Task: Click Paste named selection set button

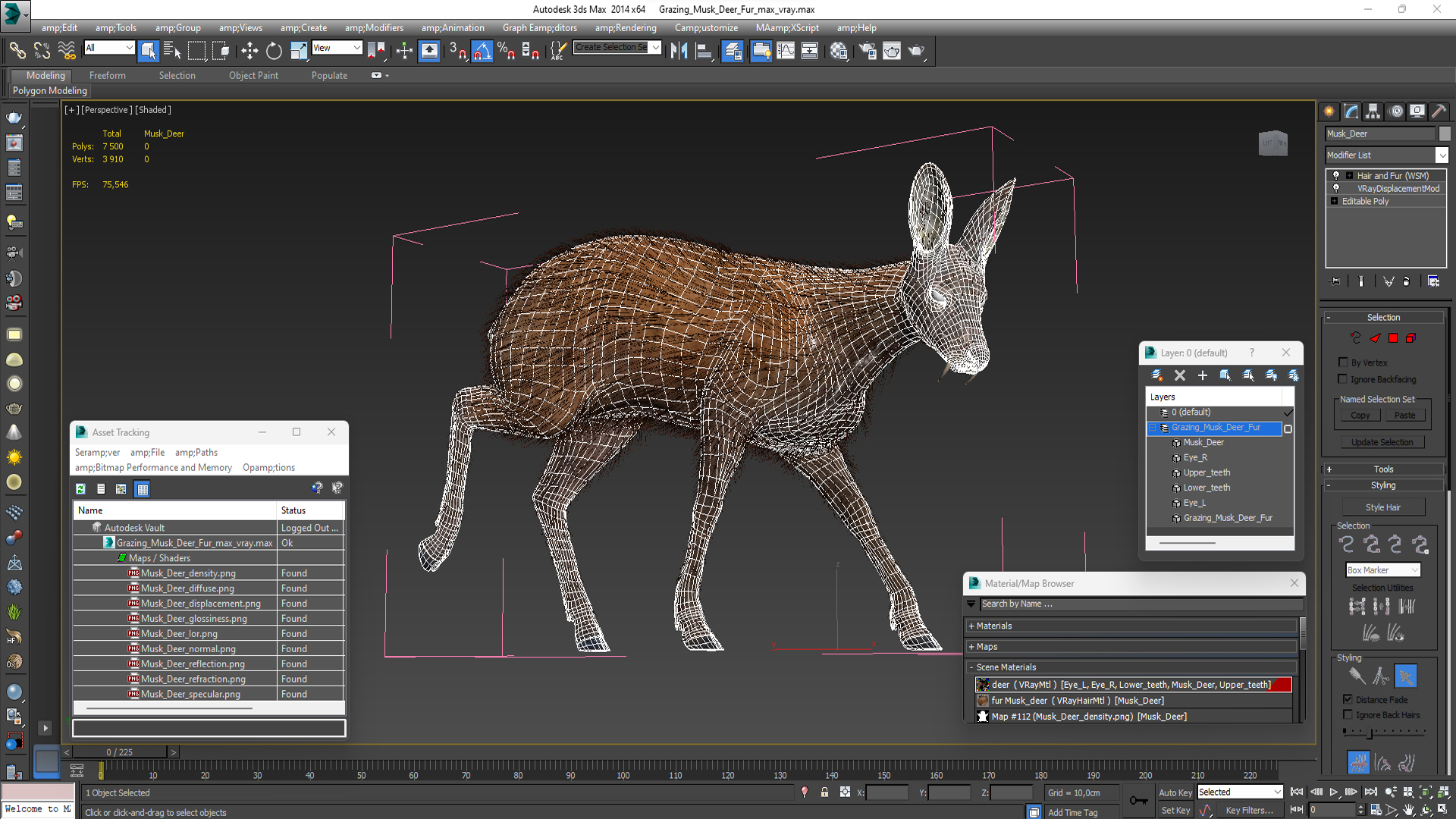Action: pos(1404,415)
